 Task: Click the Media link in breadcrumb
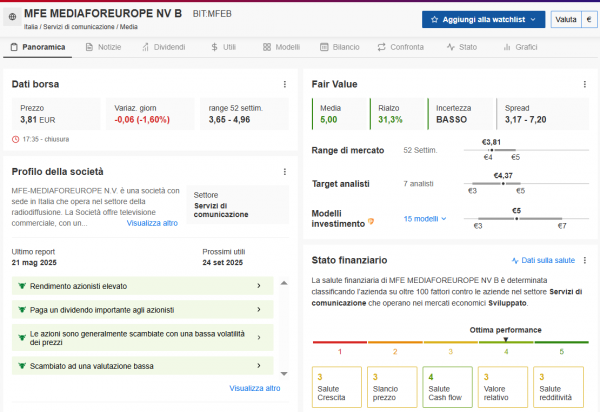click(129, 27)
